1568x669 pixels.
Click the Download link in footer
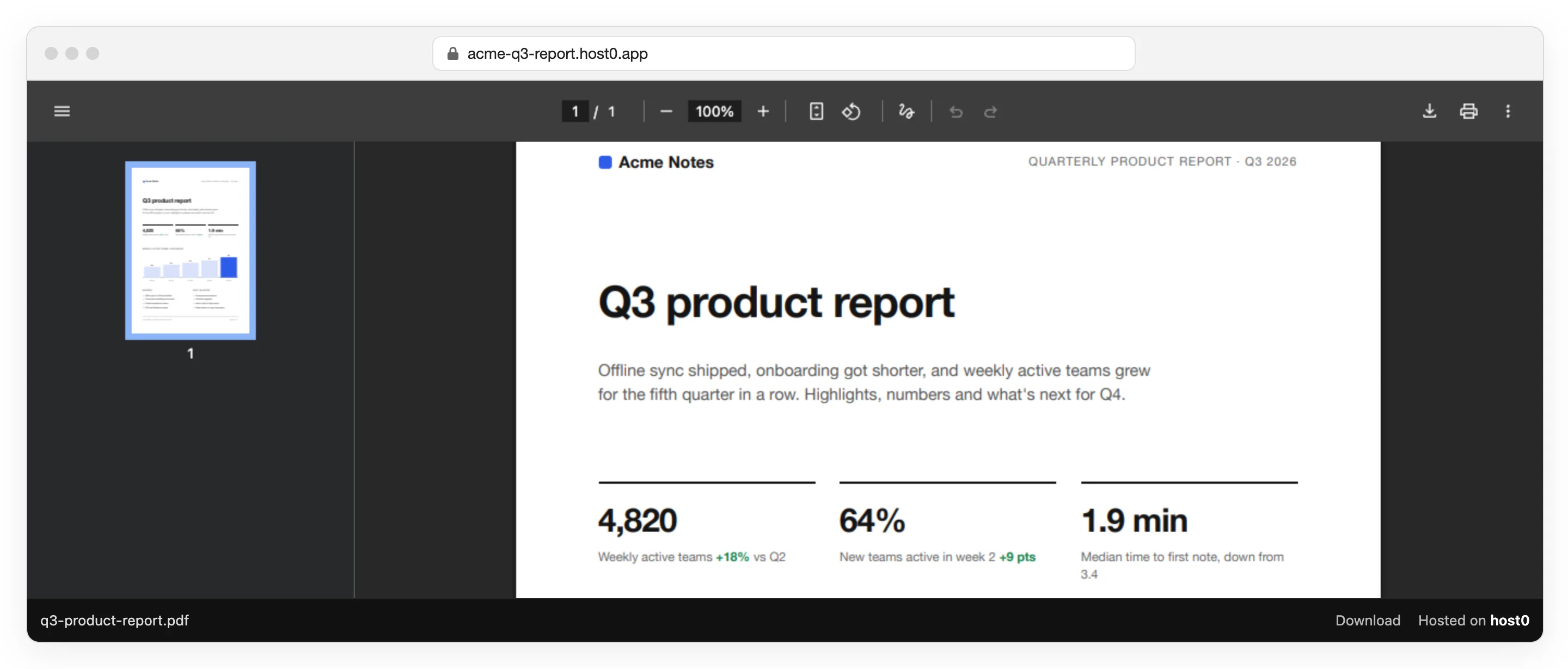(1367, 619)
